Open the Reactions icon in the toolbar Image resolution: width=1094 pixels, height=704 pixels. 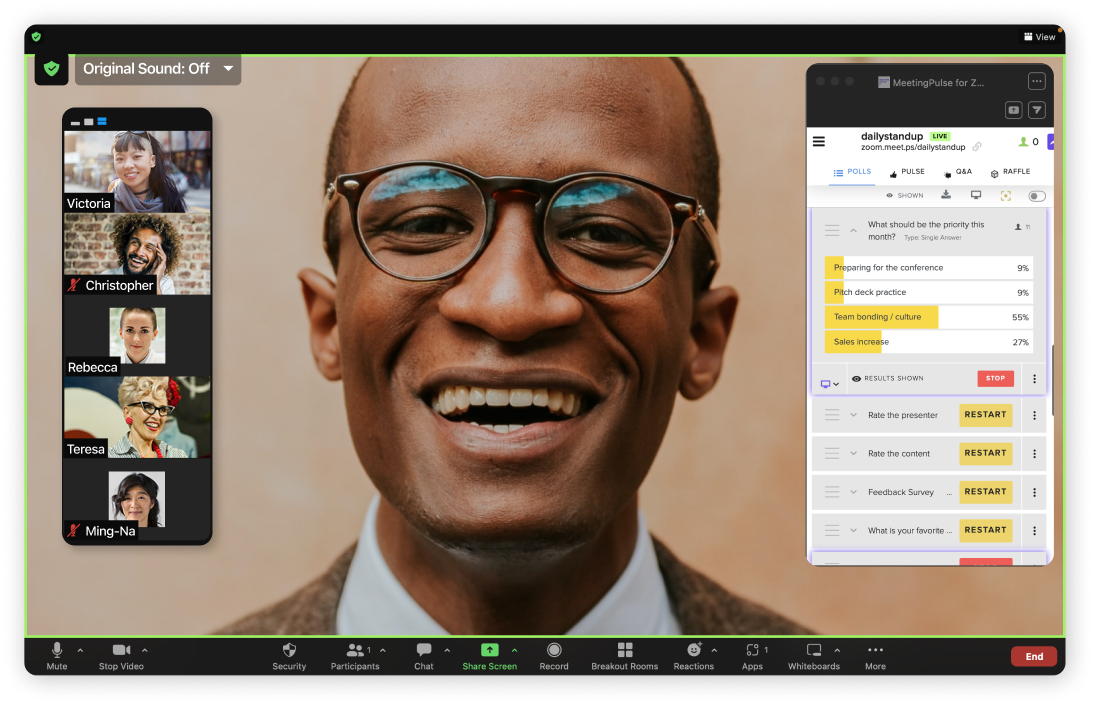point(693,649)
